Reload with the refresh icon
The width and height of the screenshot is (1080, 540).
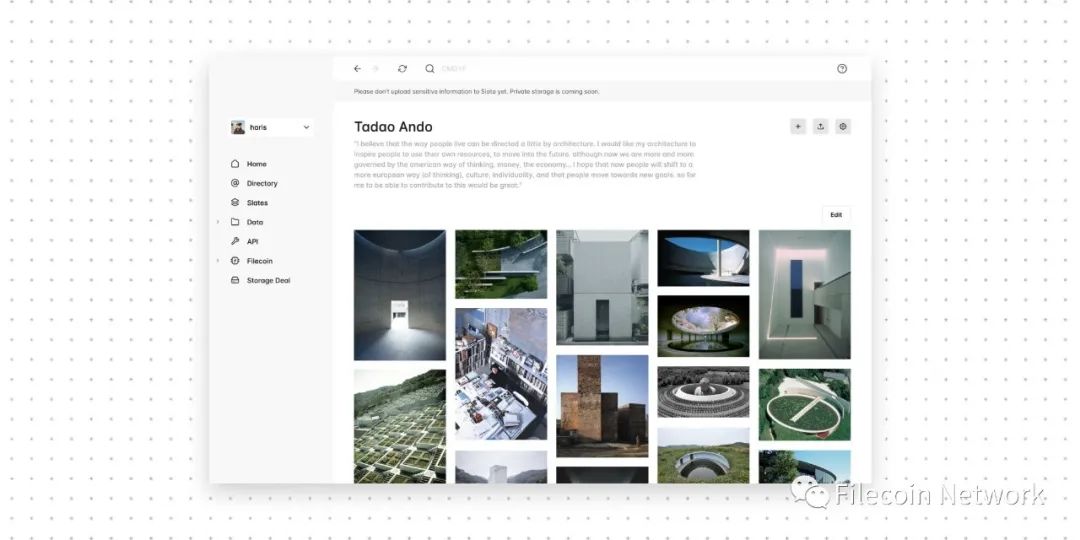(x=402, y=69)
